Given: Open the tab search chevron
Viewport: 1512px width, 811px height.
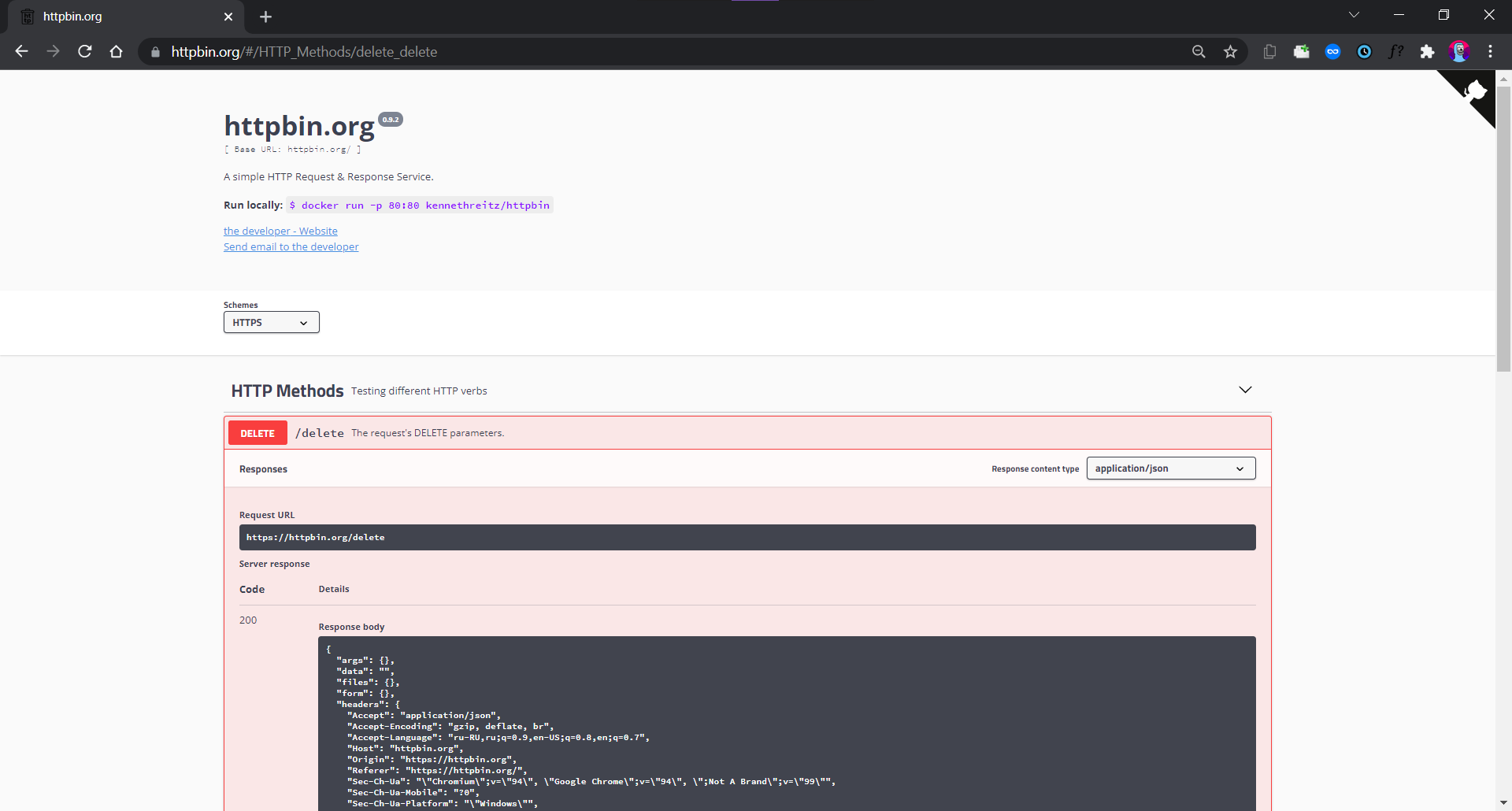Looking at the screenshot, I should (1354, 15).
